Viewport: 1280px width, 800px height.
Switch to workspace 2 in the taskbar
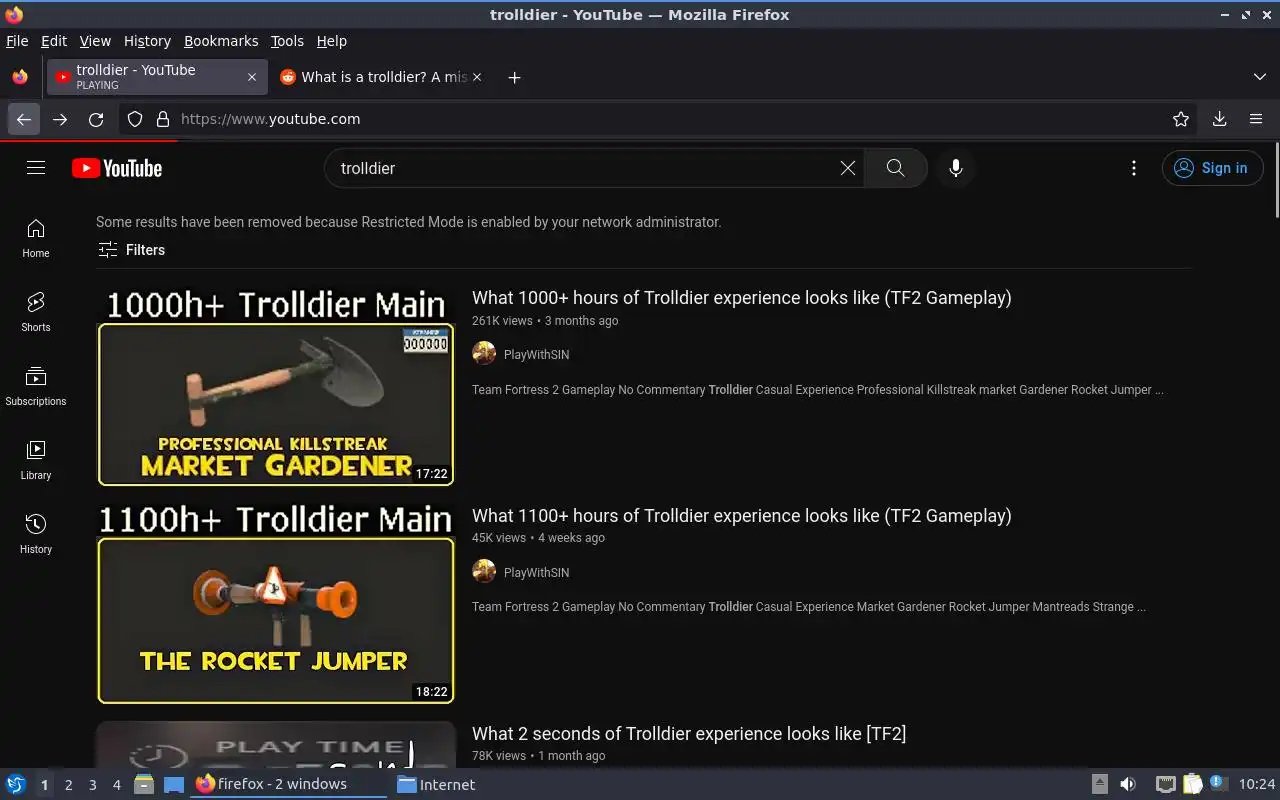point(68,785)
